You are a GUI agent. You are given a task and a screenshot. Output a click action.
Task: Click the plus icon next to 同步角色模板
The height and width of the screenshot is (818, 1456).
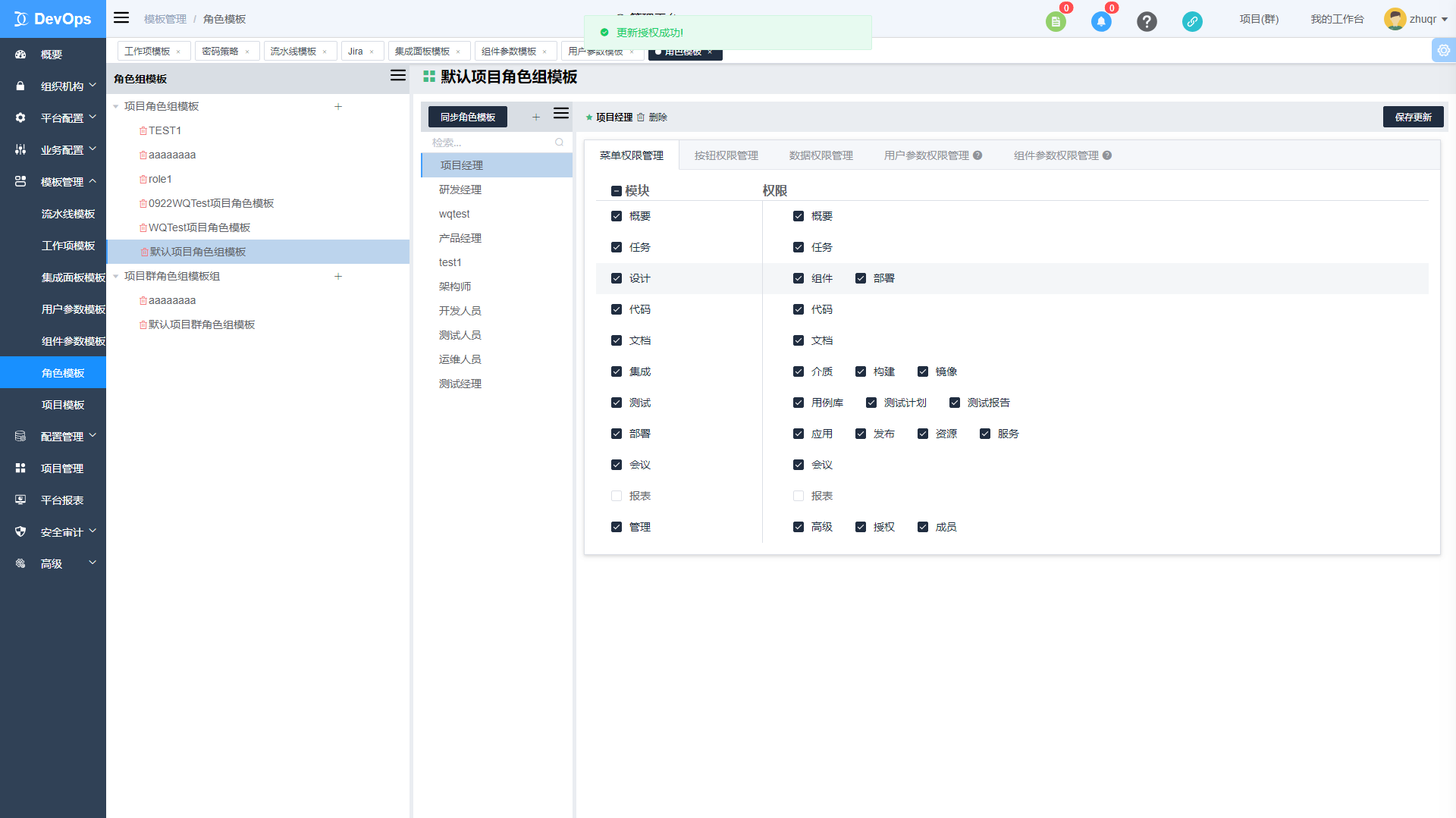(x=536, y=117)
